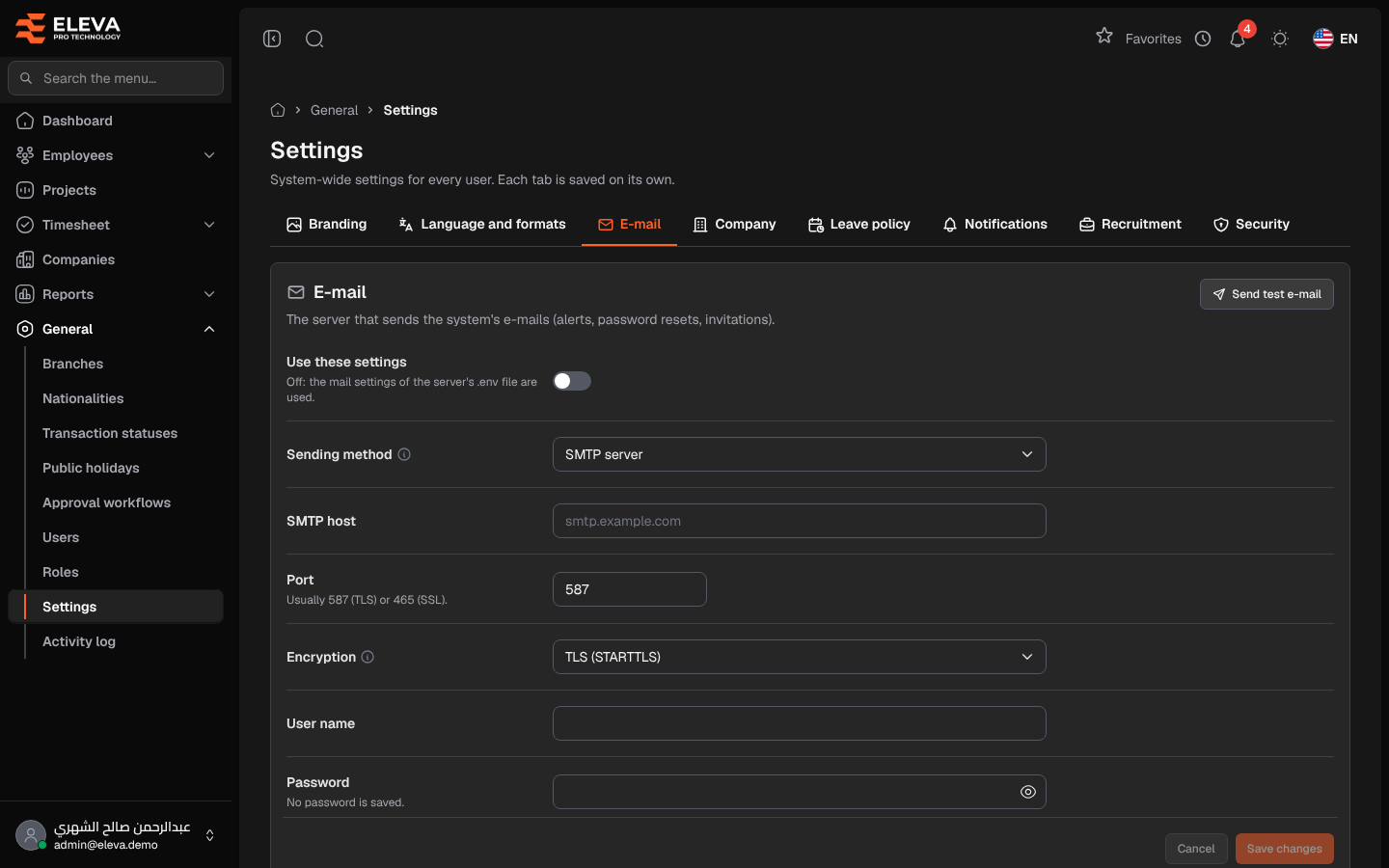Switch to the Branding tab
Screen dimensions: 1389x868
coord(327,224)
